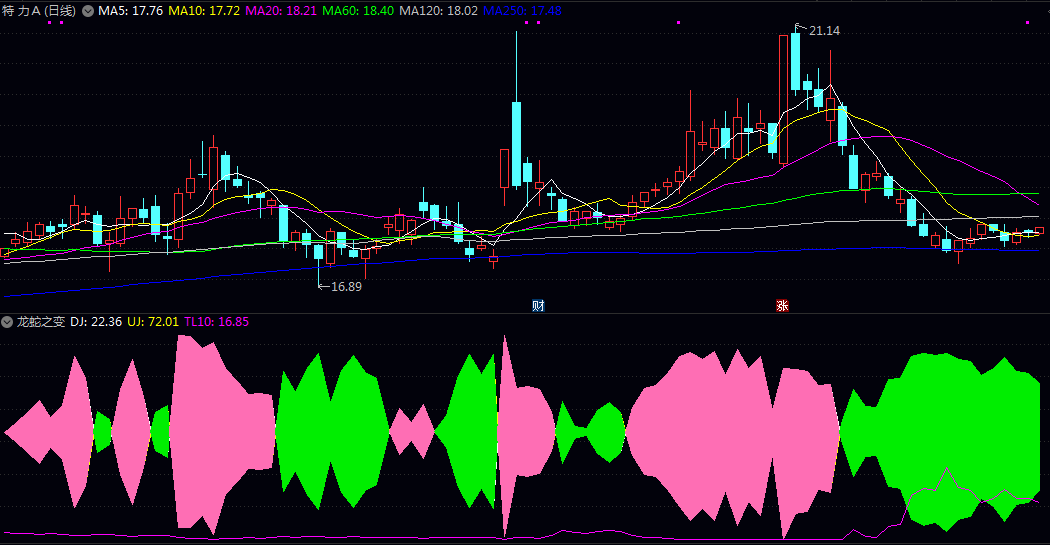
Task: Click the divider between price chart and indicator
Action: point(525,313)
